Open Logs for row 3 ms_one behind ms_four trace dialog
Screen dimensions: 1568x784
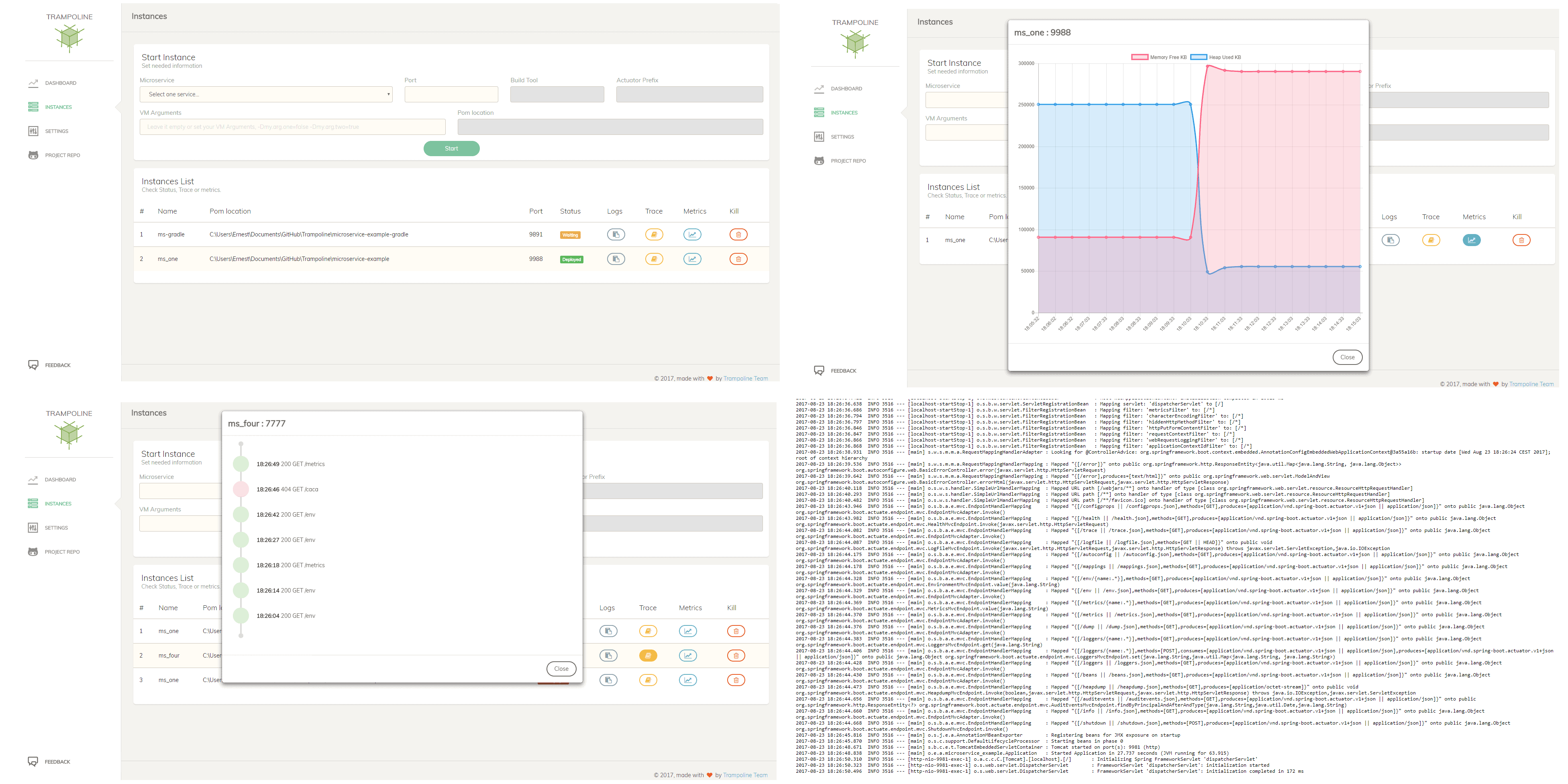click(608, 680)
